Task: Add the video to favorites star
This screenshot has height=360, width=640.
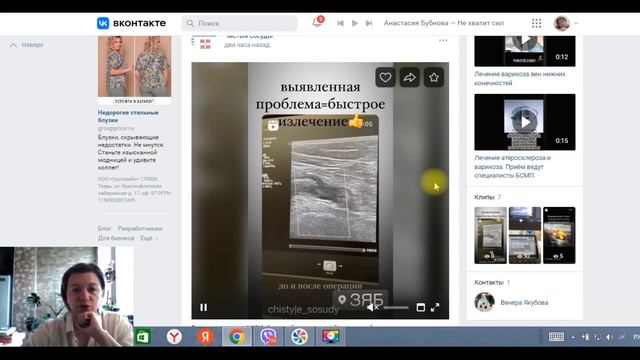Action: (x=434, y=78)
